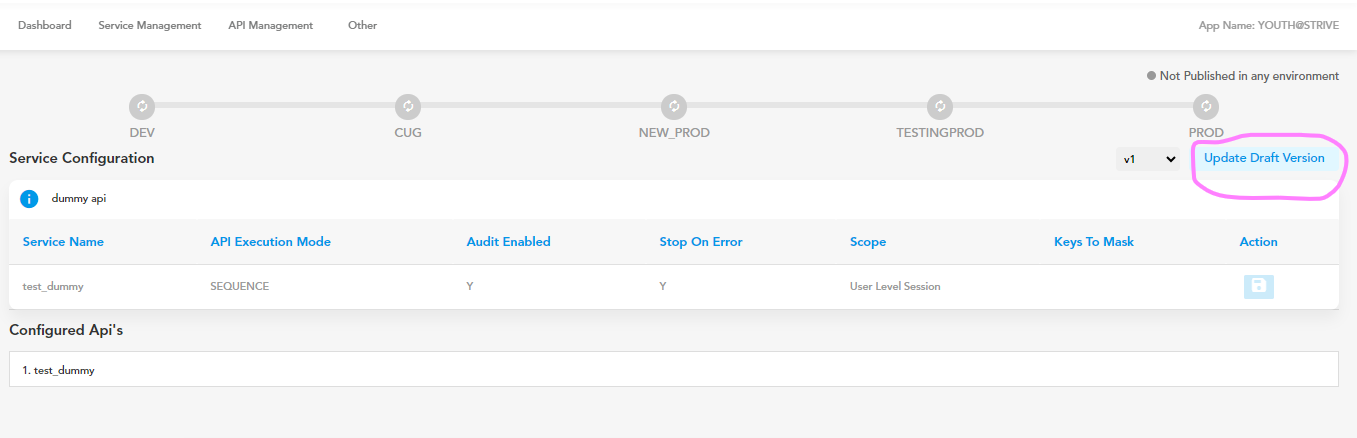
Task: Click the Service Name column header
Action: 63,242
